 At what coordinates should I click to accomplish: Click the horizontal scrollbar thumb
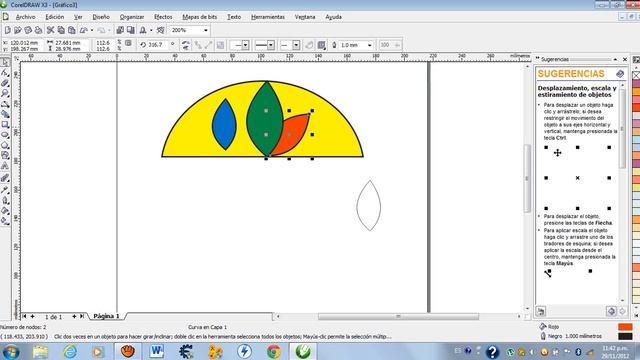point(398,316)
